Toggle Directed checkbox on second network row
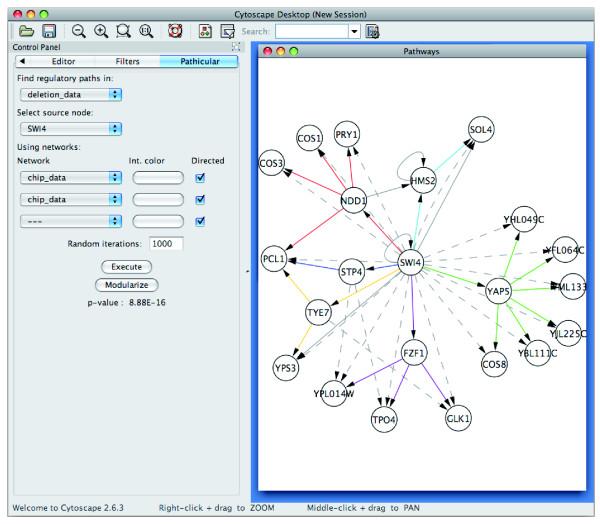600x524 pixels. point(201,199)
